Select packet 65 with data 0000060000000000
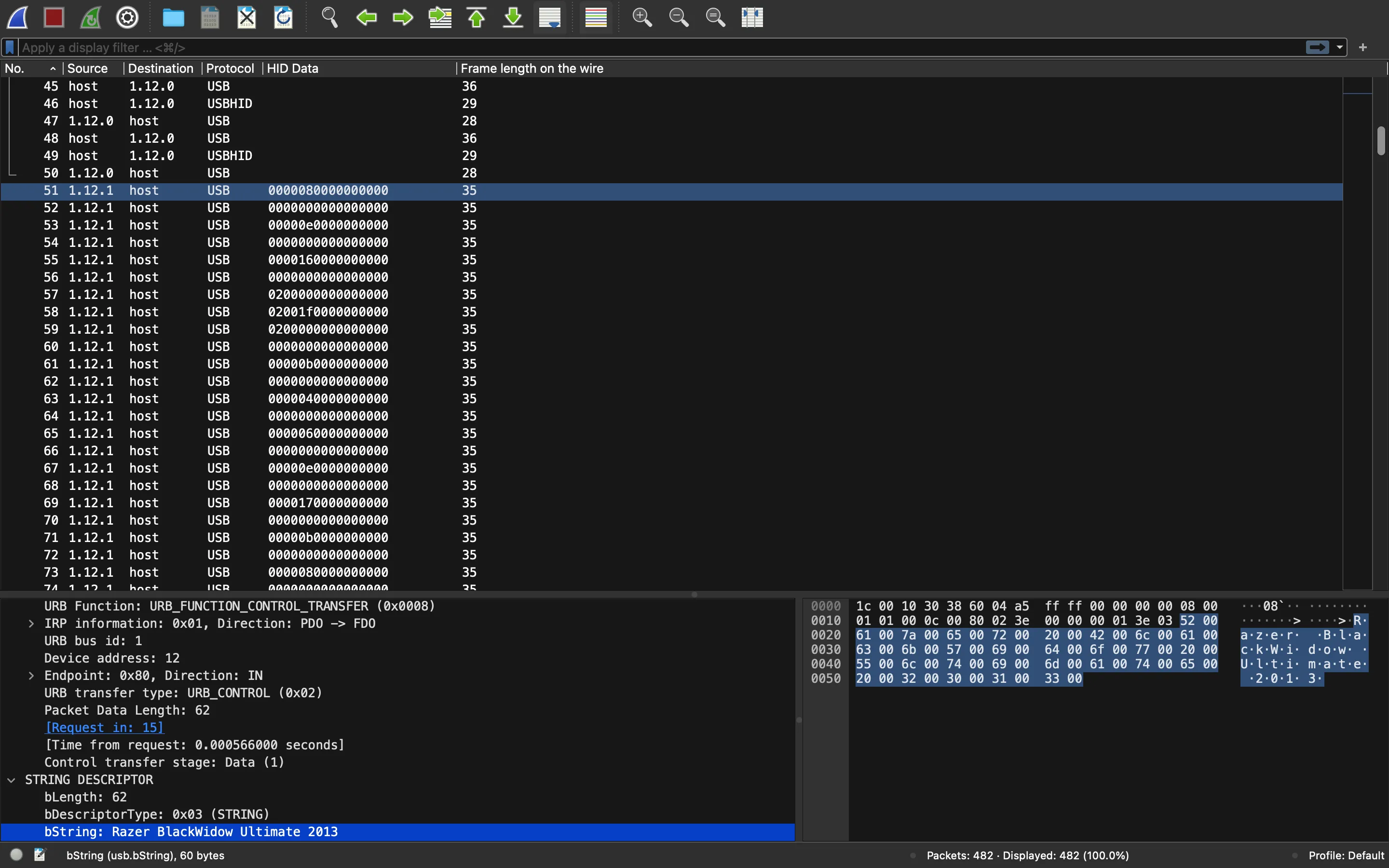The height and width of the screenshot is (868, 1389). pyautogui.click(x=671, y=434)
